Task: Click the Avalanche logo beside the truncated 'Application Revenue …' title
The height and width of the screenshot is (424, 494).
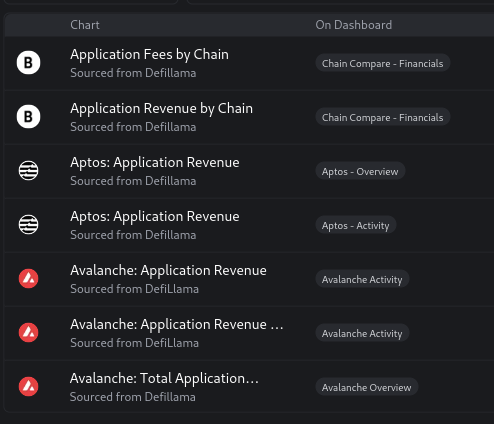Action: coord(29,333)
